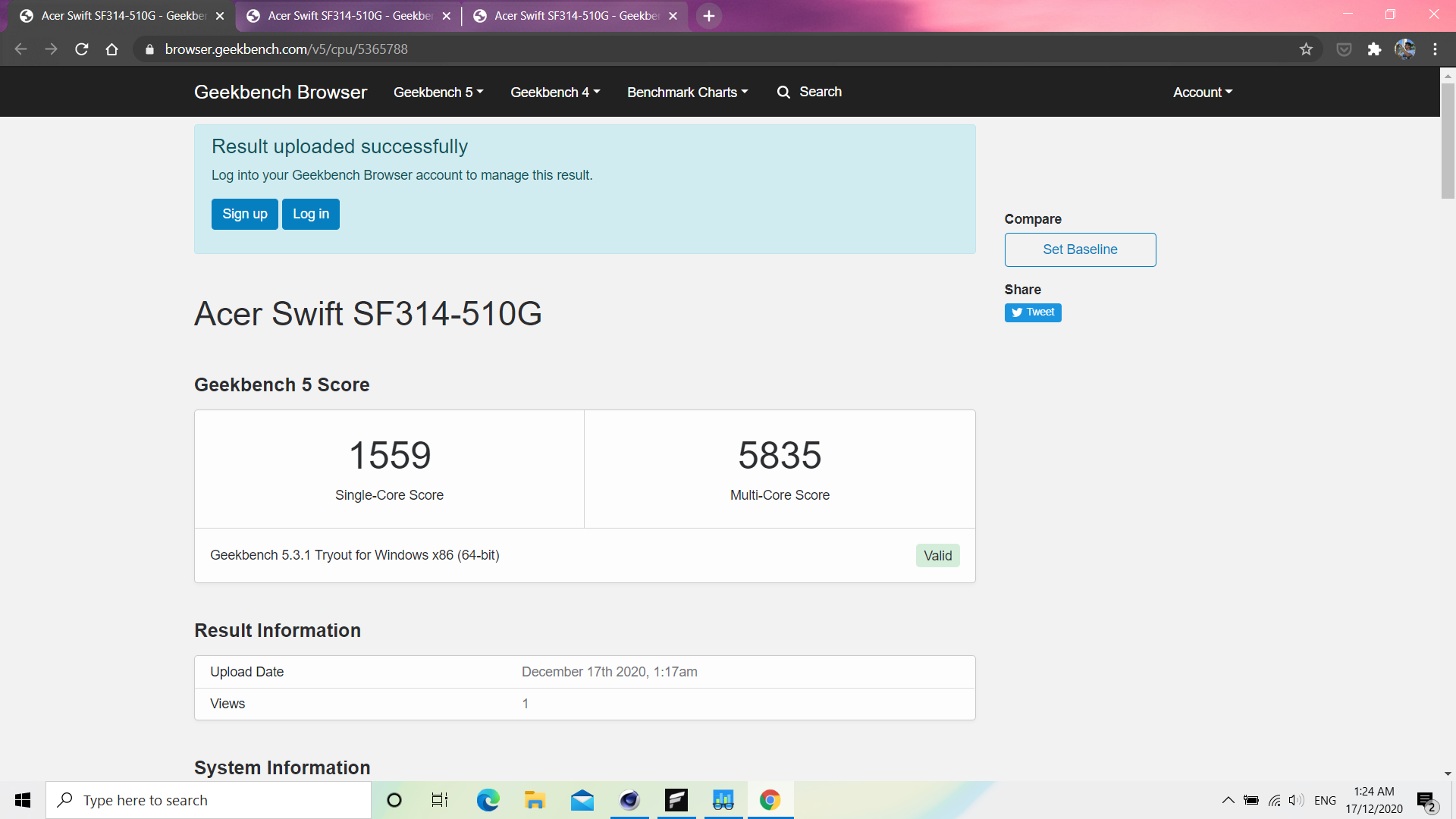The width and height of the screenshot is (1456, 819).
Task: Open Task View on taskbar
Action: tap(440, 800)
